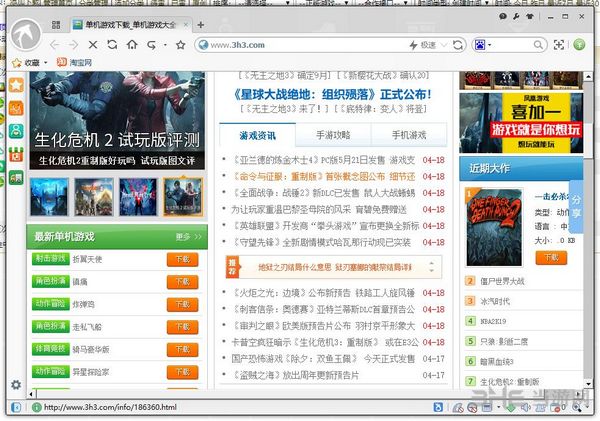Viewport: 600px width, 421px height.
Task: Click the round browser logo avatar
Action: coord(26,35)
